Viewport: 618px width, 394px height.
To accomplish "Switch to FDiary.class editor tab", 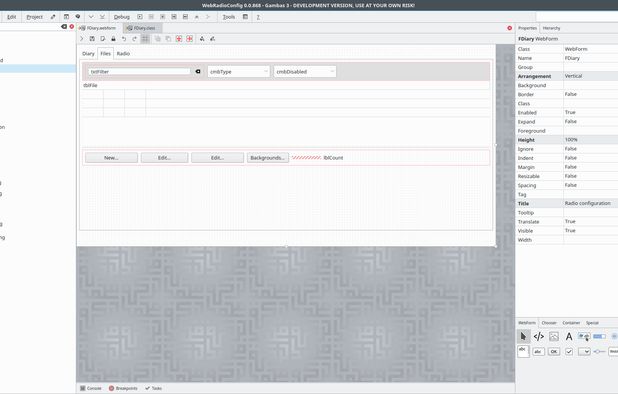I will click(142, 28).
